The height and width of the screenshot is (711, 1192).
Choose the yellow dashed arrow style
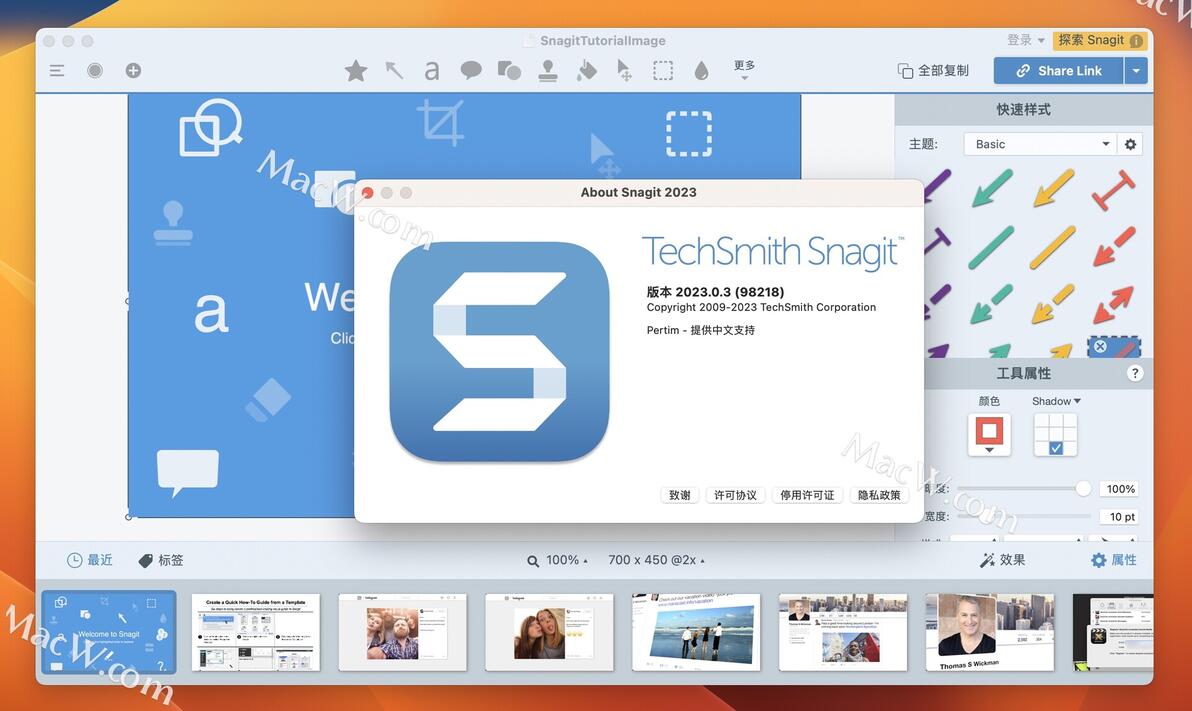[1053, 303]
